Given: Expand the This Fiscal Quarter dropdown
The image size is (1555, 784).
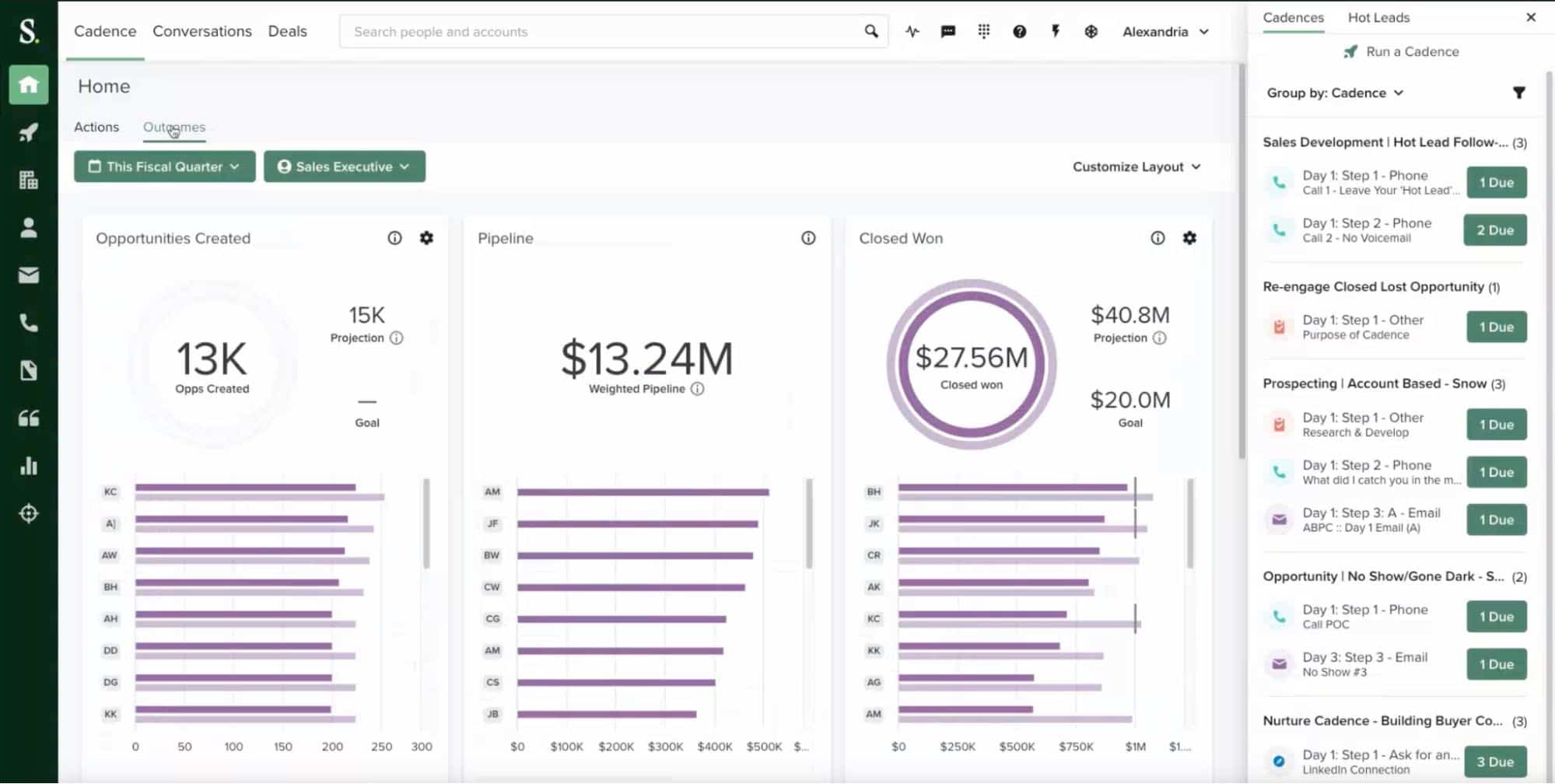Looking at the screenshot, I should (164, 166).
